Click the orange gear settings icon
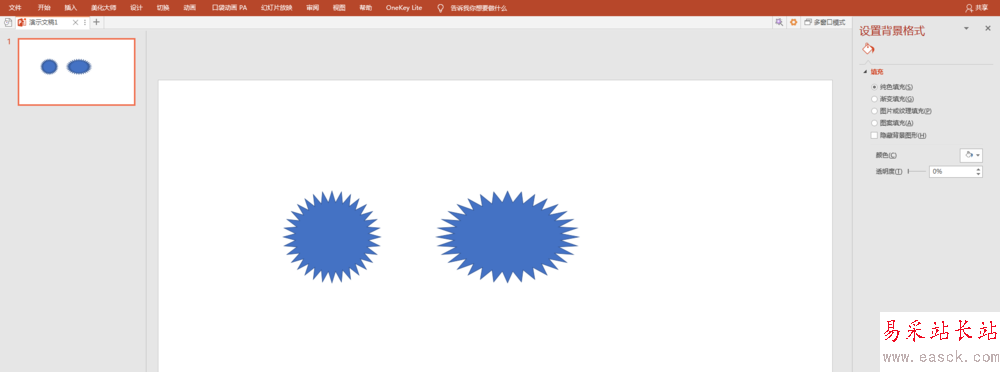 pyautogui.click(x=793, y=22)
